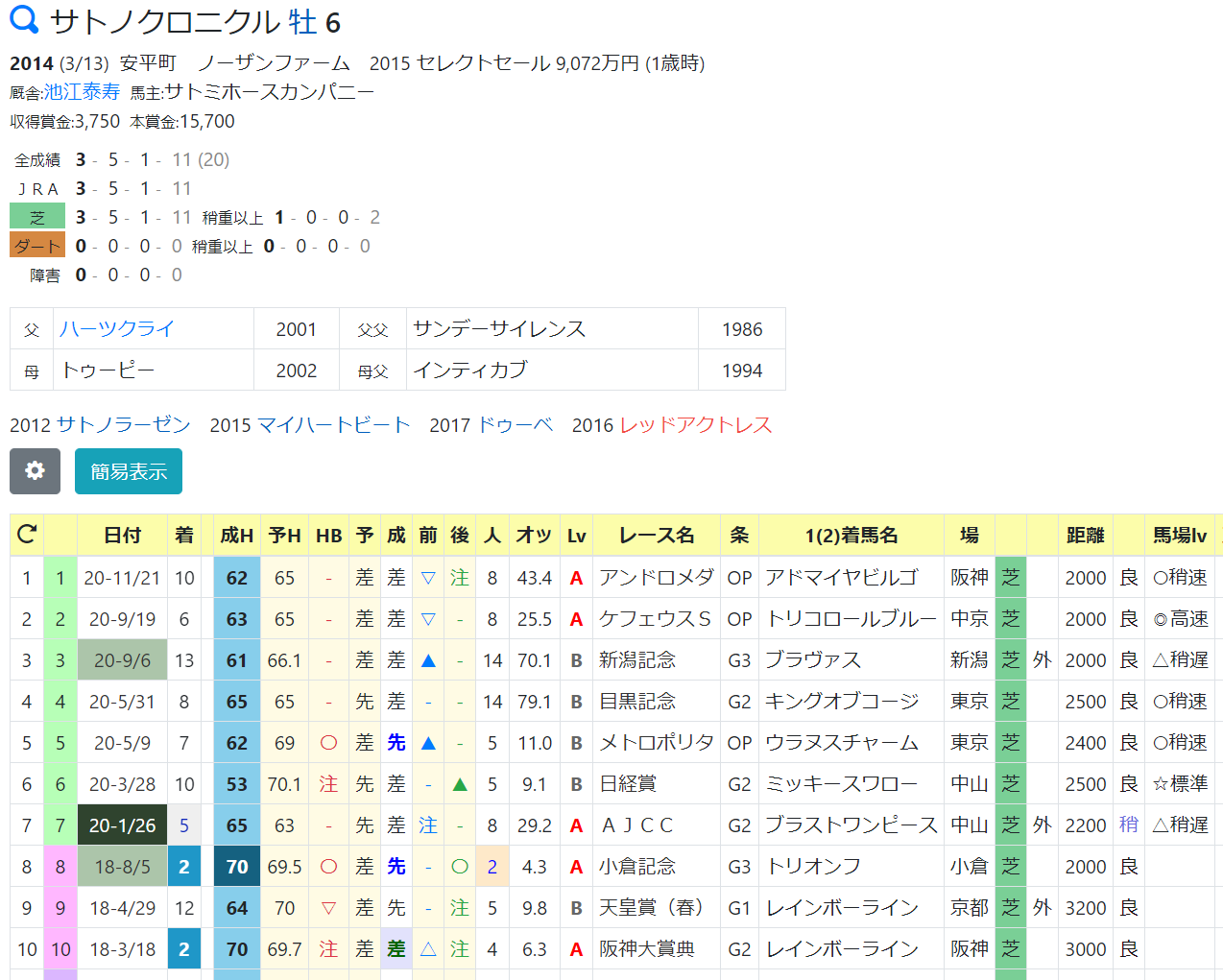Image resolution: width=1223 pixels, height=980 pixels.
Task: Click green circle in 小倉記念 row
Action: click(460, 867)
